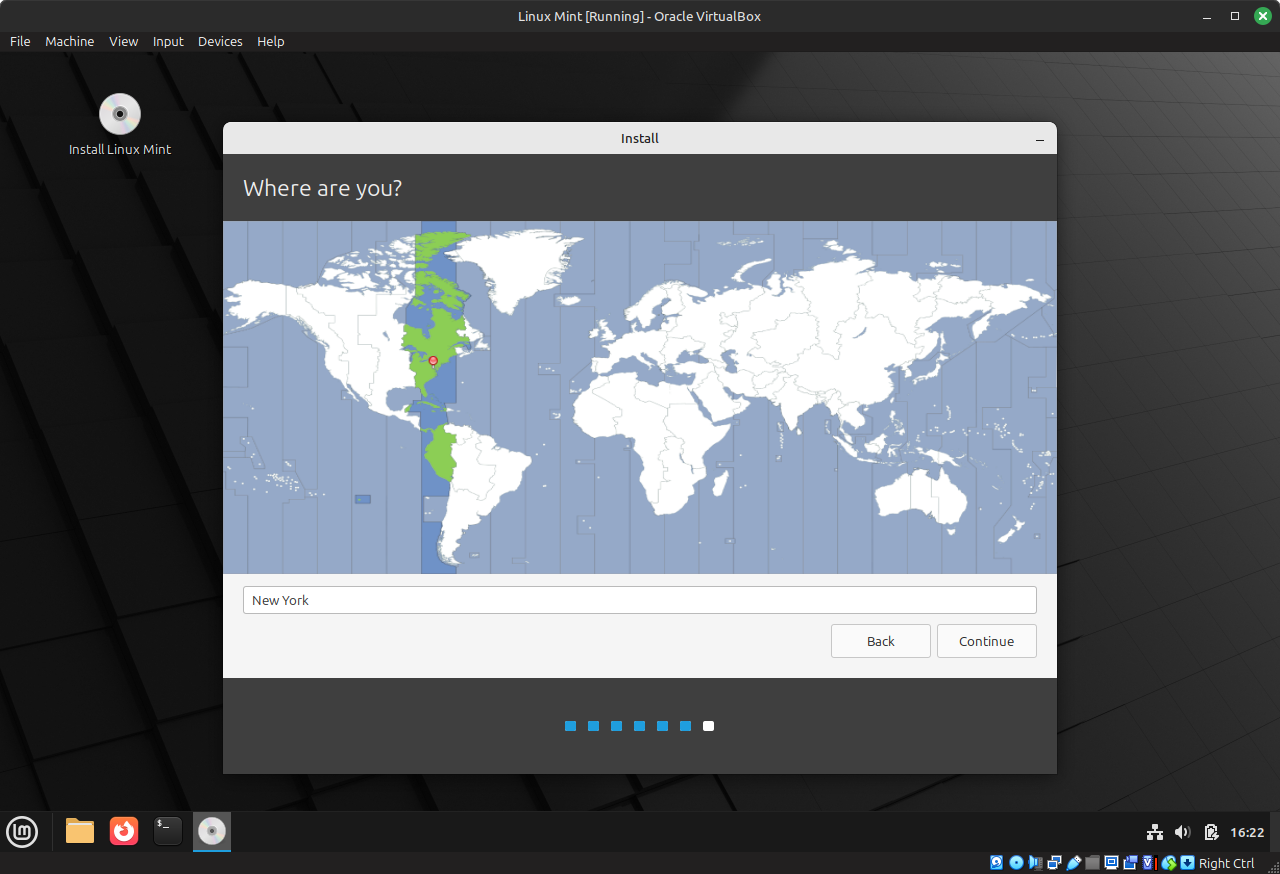Open the network connections tray icon
The image size is (1280, 874).
(1155, 832)
